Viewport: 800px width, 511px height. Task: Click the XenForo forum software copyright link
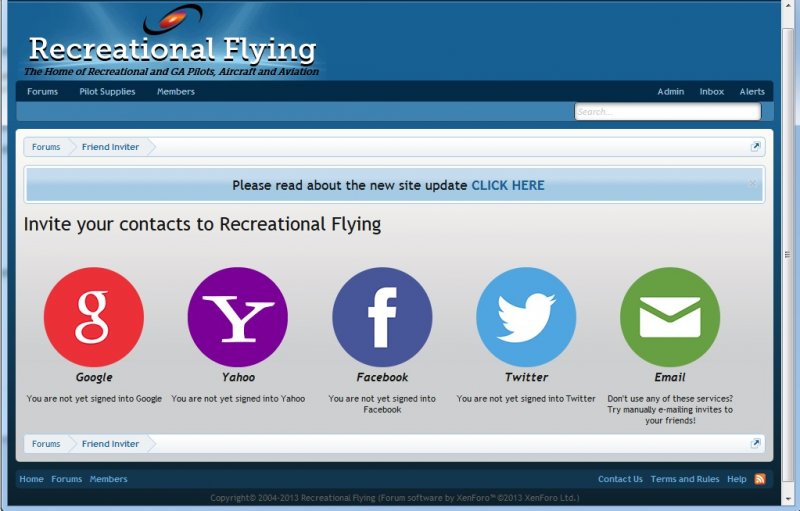[x=479, y=498]
